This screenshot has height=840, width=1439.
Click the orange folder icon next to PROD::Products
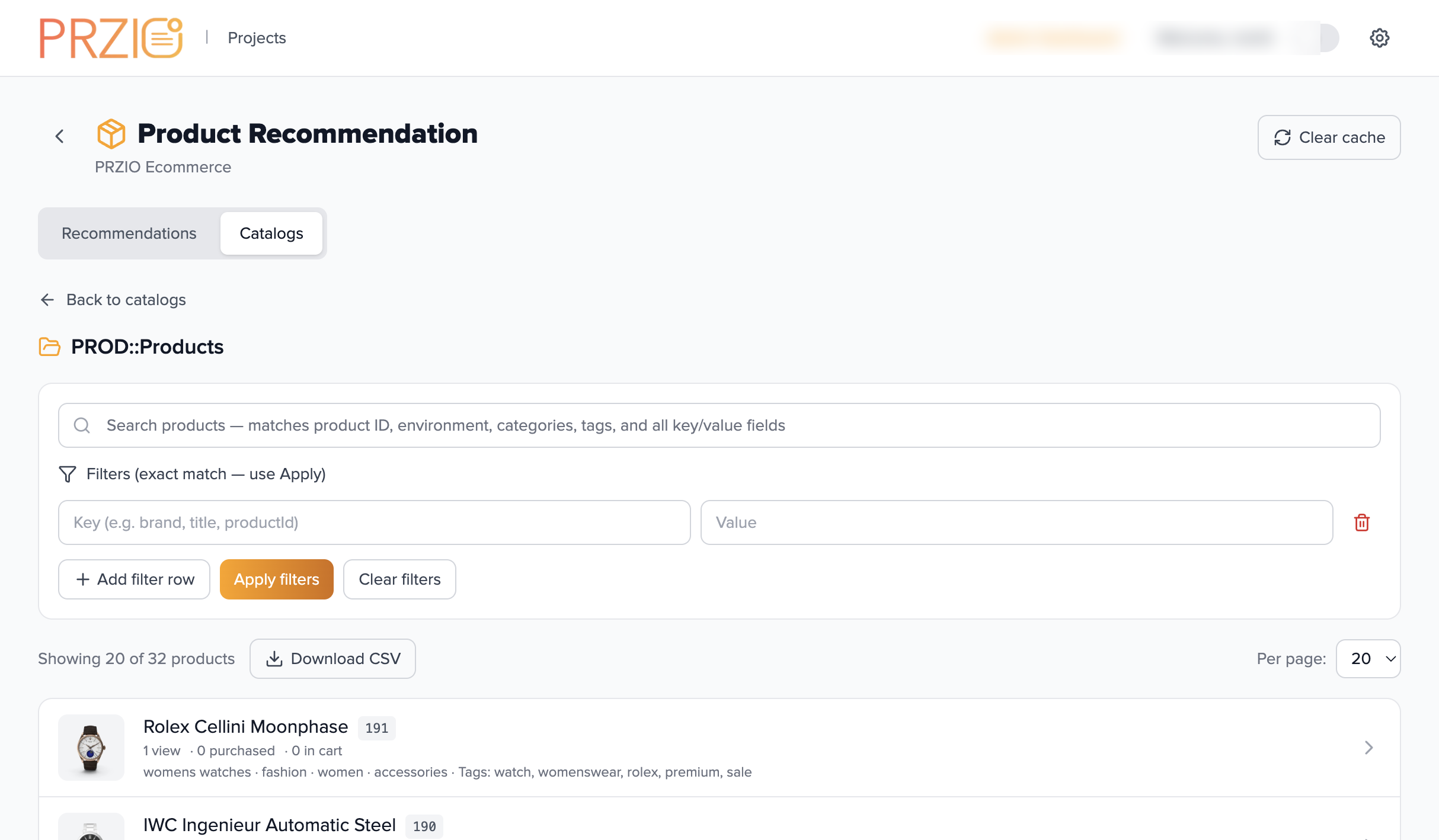pos(50,347)
